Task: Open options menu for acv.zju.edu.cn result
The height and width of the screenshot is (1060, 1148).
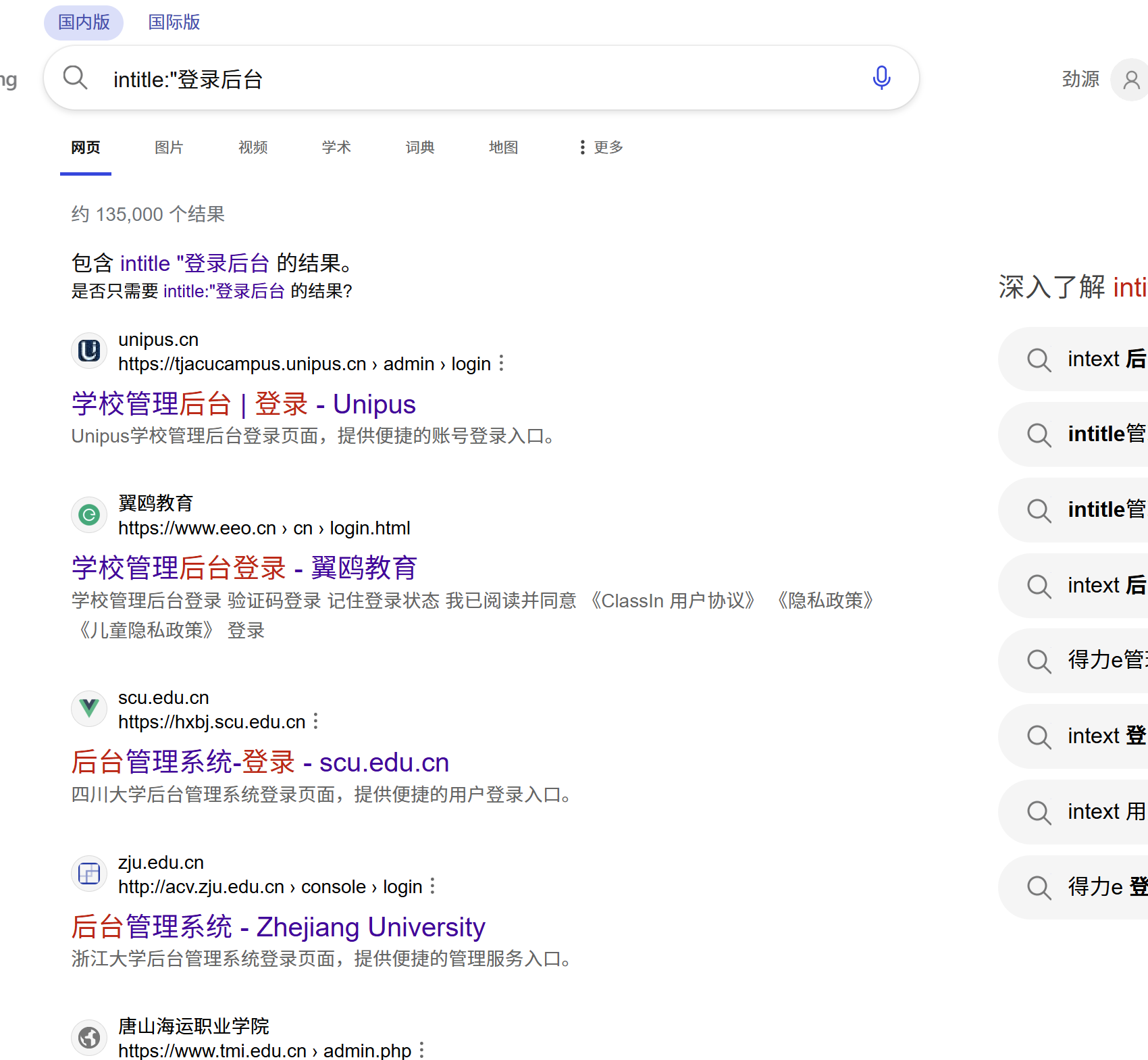Action: tap(432, 886)
